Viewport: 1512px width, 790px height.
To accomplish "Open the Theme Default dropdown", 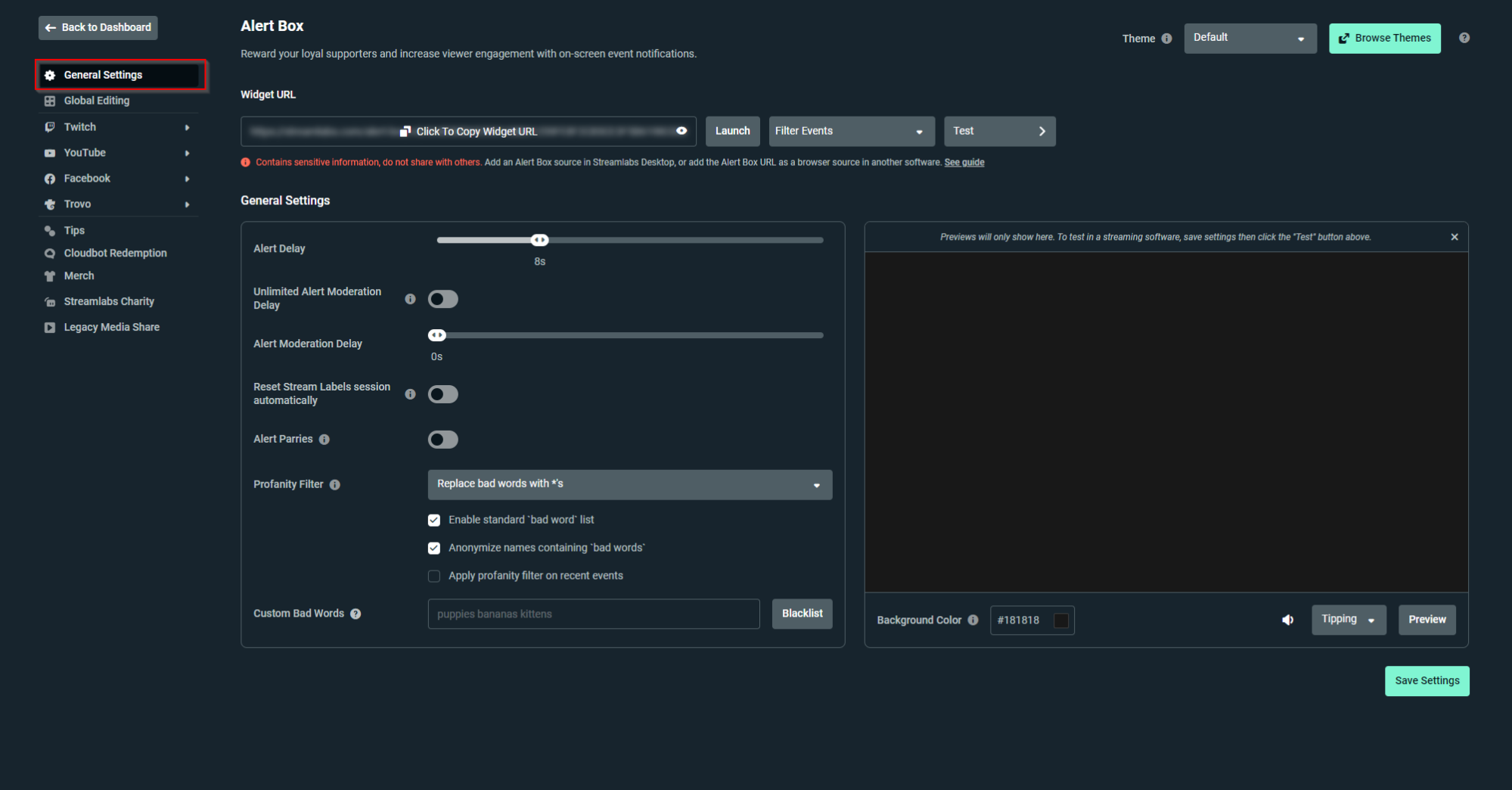I will pos(1250,38).
